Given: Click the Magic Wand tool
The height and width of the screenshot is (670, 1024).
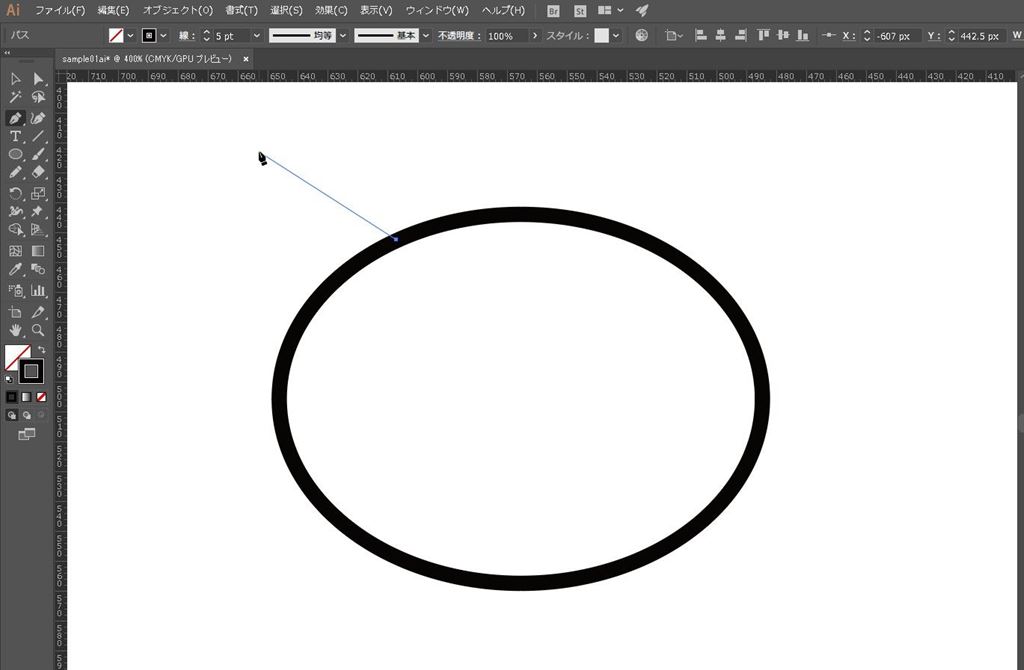Looking at the screenshot, I should [x=16, y=97].
